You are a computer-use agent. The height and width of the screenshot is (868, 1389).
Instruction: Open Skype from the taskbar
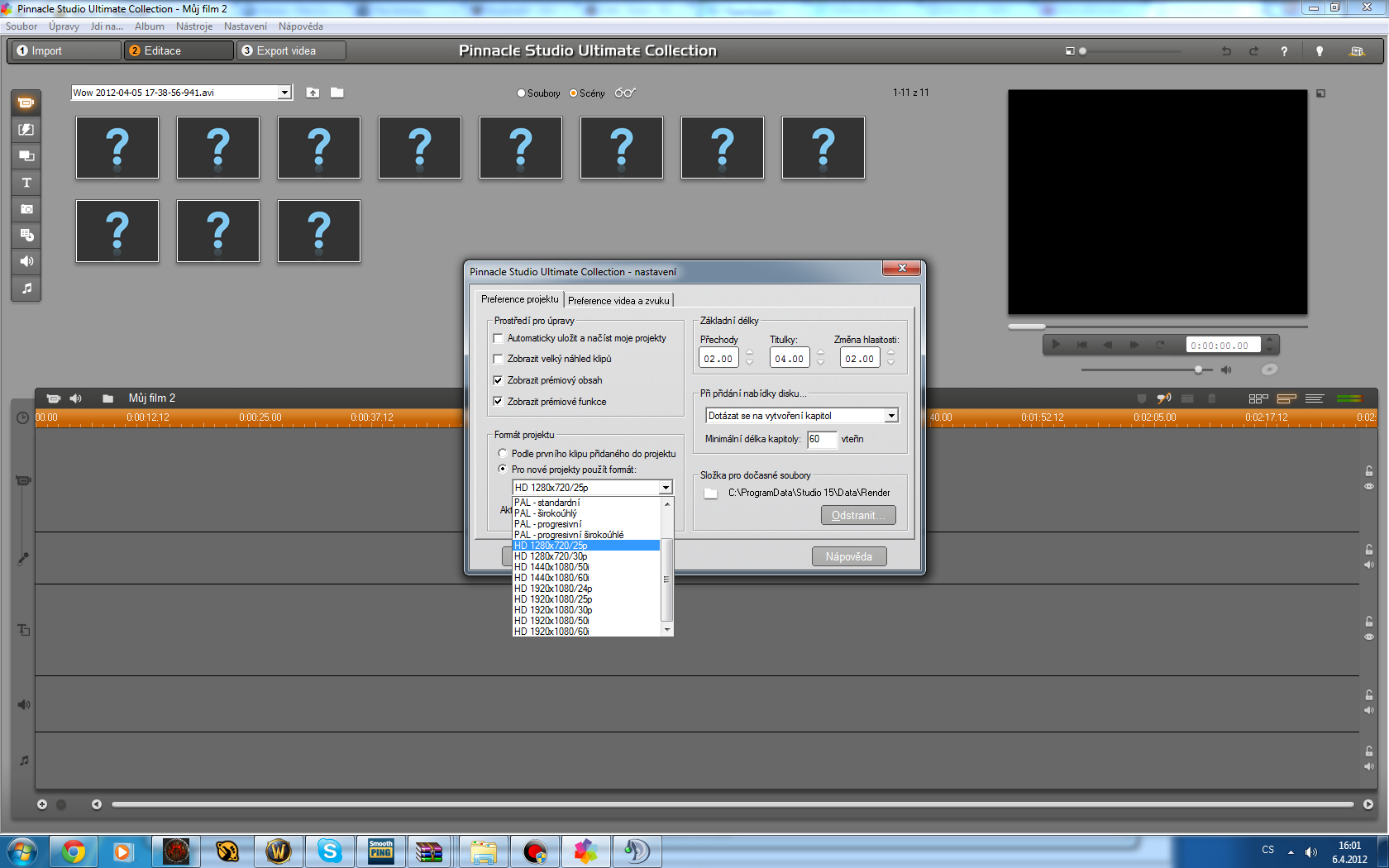point(330,851)
